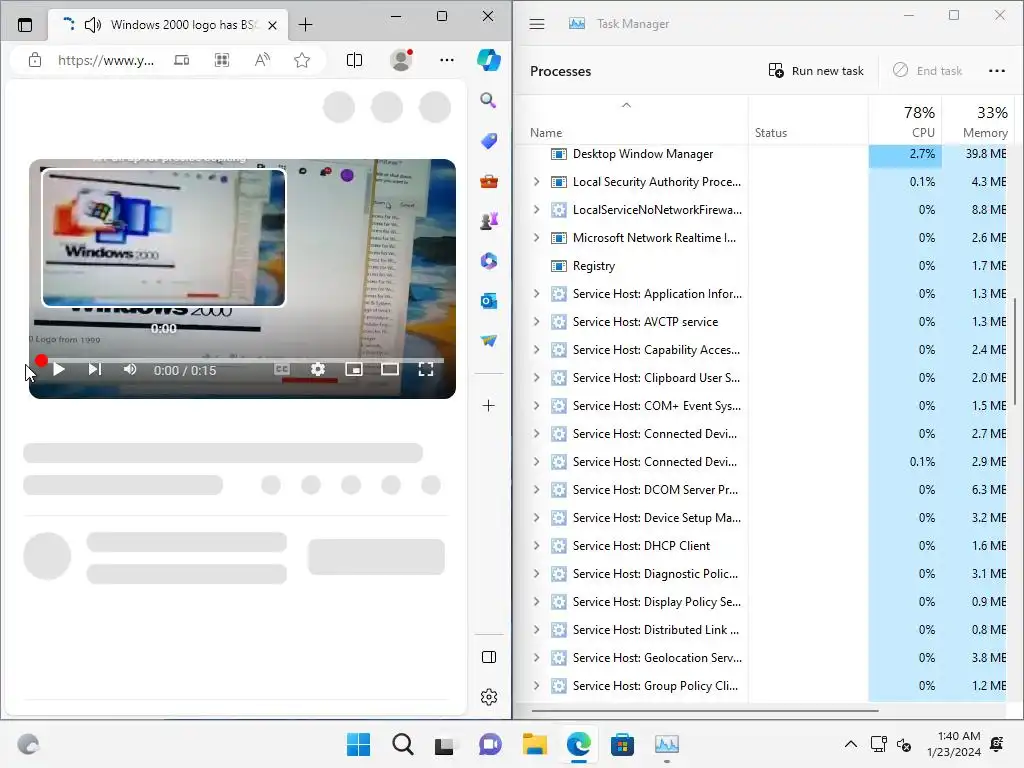
Task: Open Microsoft Store from taskbar
Action: 622,744
